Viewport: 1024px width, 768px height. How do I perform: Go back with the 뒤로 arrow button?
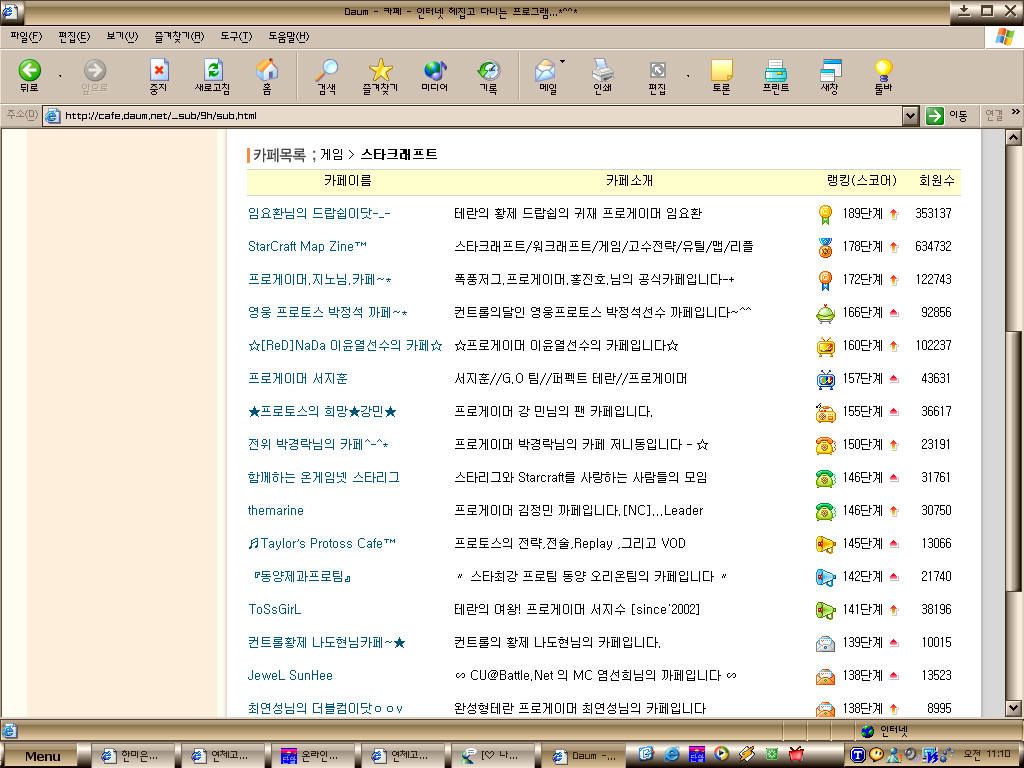[x=29, y=76]
